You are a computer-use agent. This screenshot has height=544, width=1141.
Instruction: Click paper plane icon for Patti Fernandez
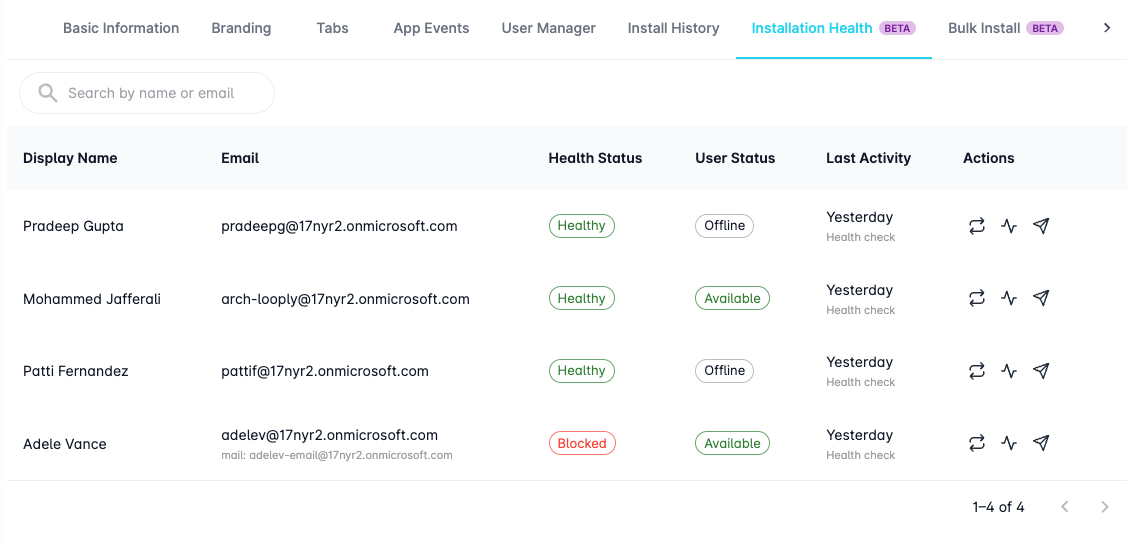(x=1041, y=371)
